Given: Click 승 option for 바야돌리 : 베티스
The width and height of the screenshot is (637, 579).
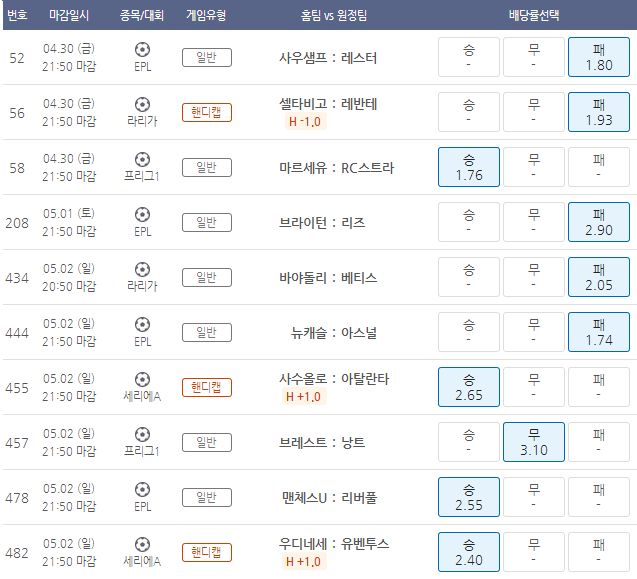Looking at the screenshot, I should click(x=469, y=277).
